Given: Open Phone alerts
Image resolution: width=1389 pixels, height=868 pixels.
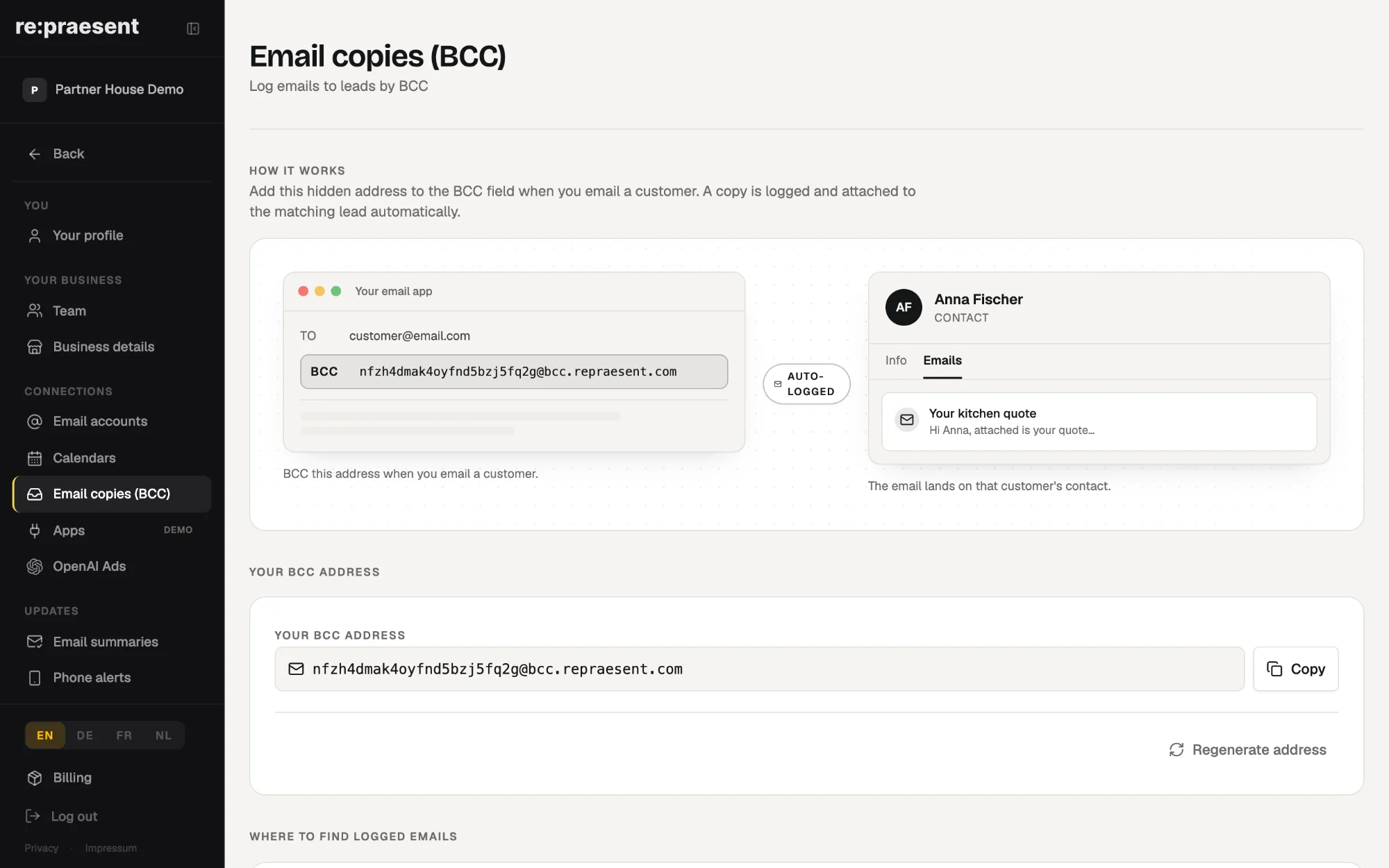Looking at the screenshot, I should point(112,678).
